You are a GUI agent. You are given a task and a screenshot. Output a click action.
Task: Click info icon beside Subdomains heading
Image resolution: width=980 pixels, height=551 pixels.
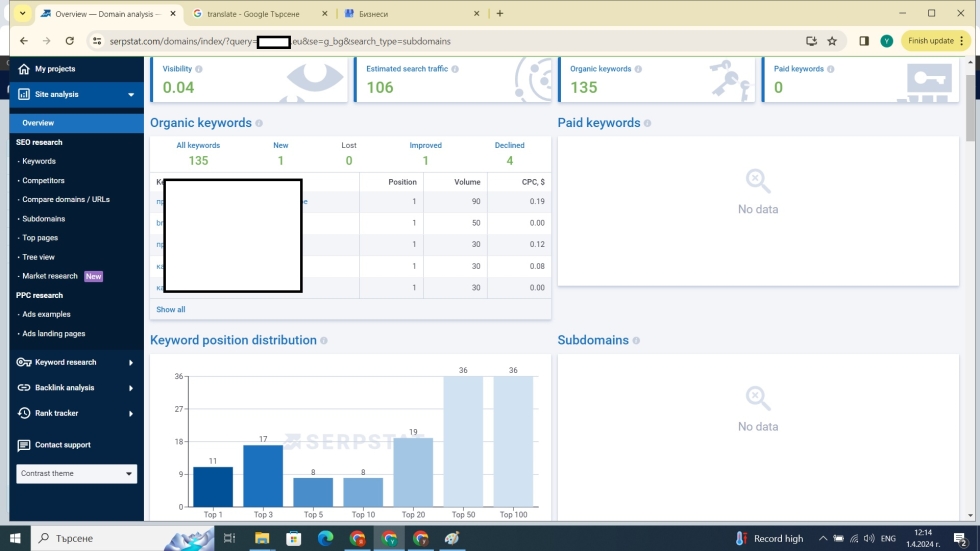[636, 341]
